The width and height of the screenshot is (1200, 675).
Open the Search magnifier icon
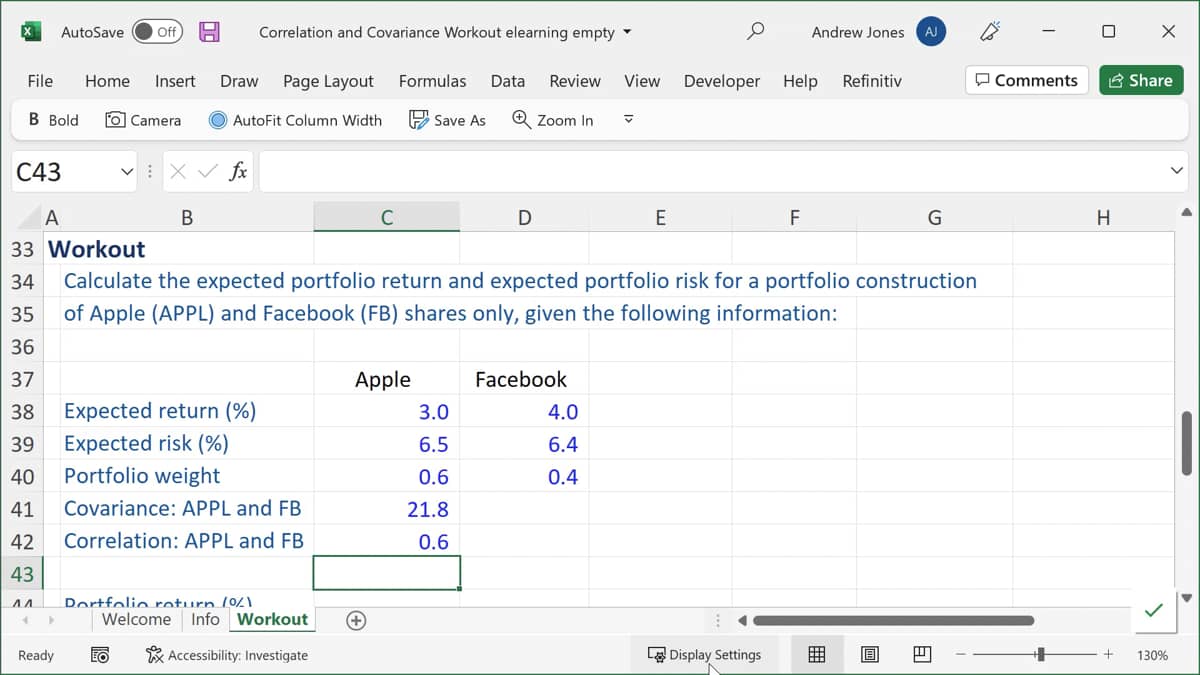[756, 32]
